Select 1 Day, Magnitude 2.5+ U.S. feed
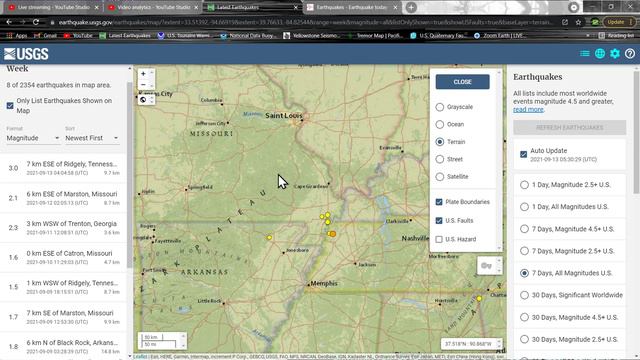 tap(524, 185)
